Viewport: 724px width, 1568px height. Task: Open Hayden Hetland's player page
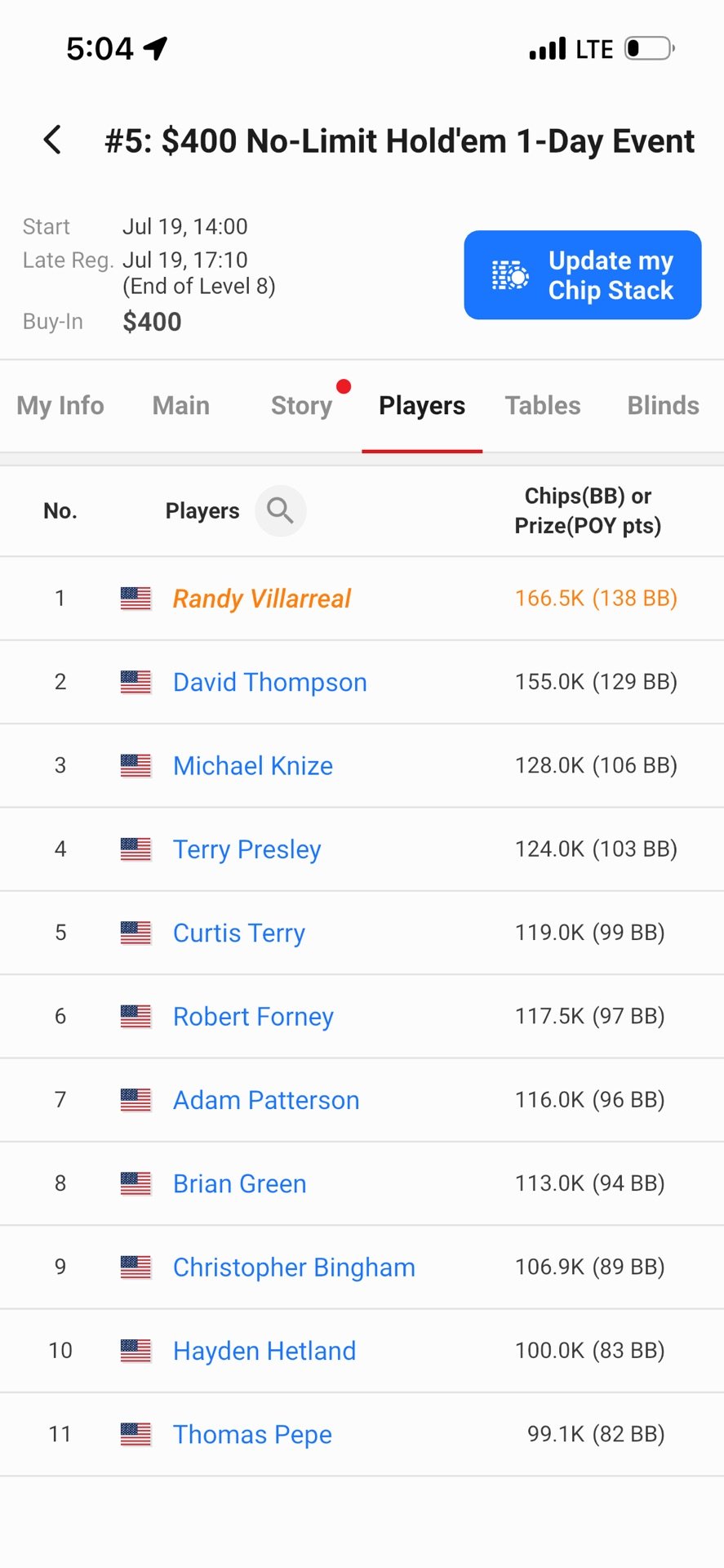tap(264, 1351)
